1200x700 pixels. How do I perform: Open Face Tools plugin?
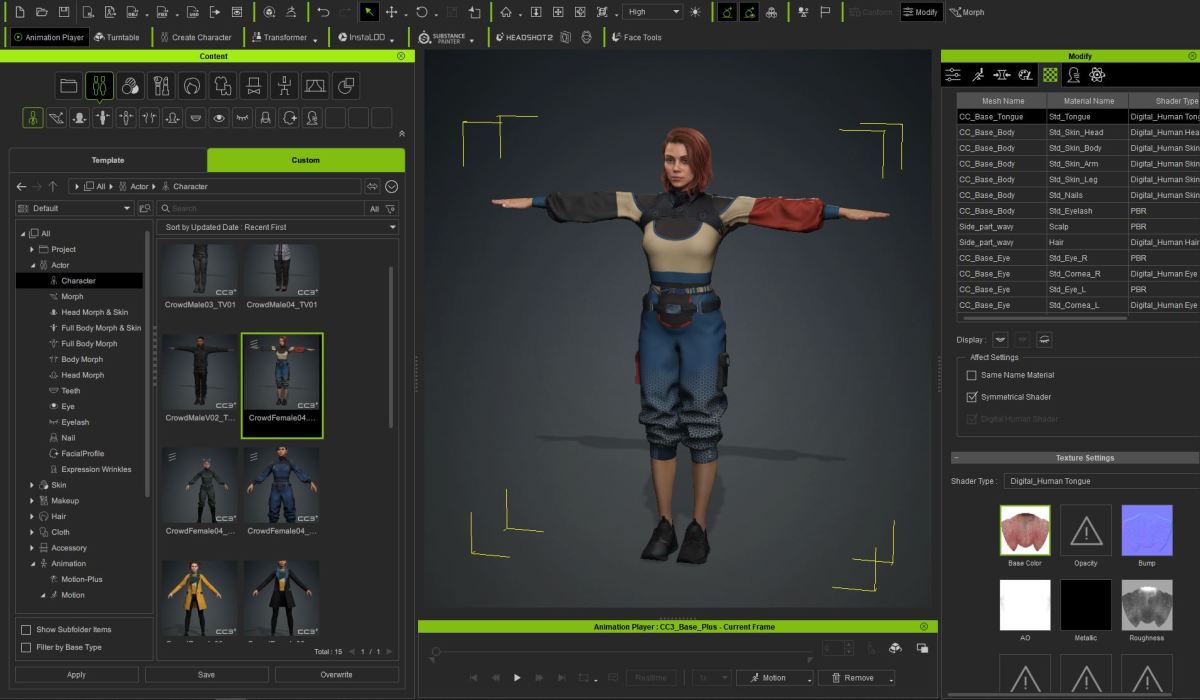(636, 38)
